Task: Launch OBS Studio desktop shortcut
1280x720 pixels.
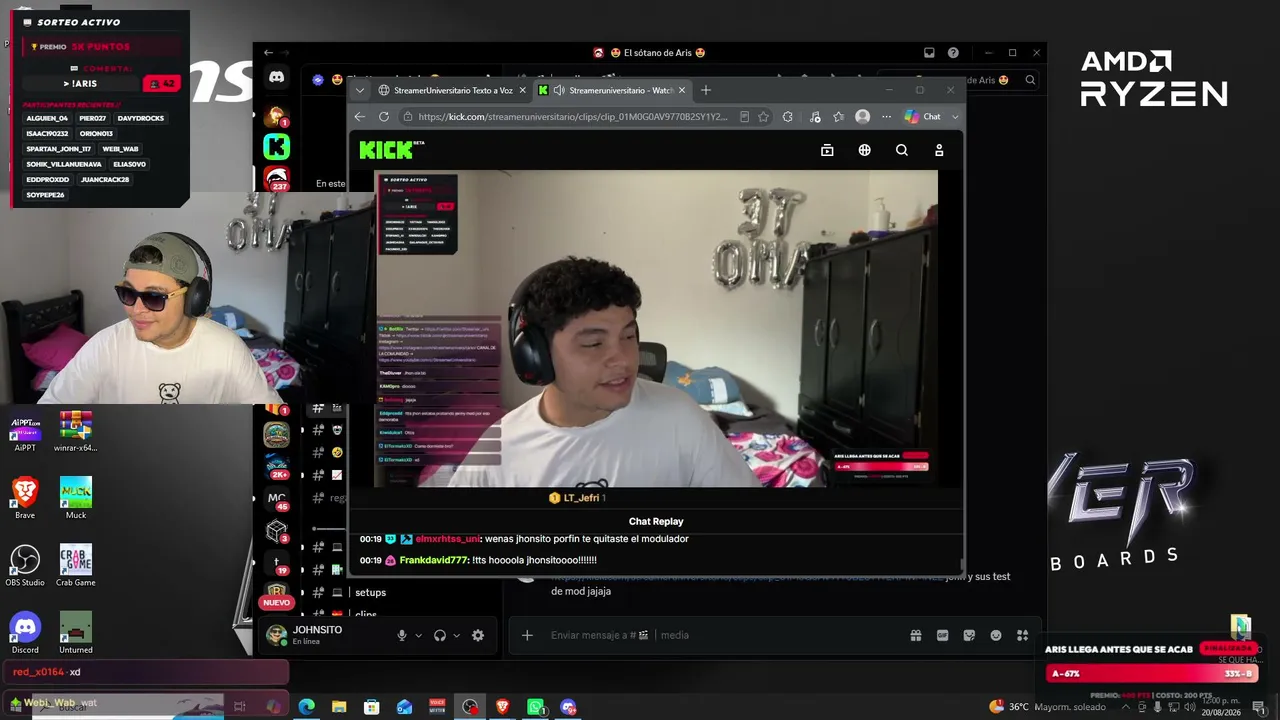Action: tap(25, 565)
